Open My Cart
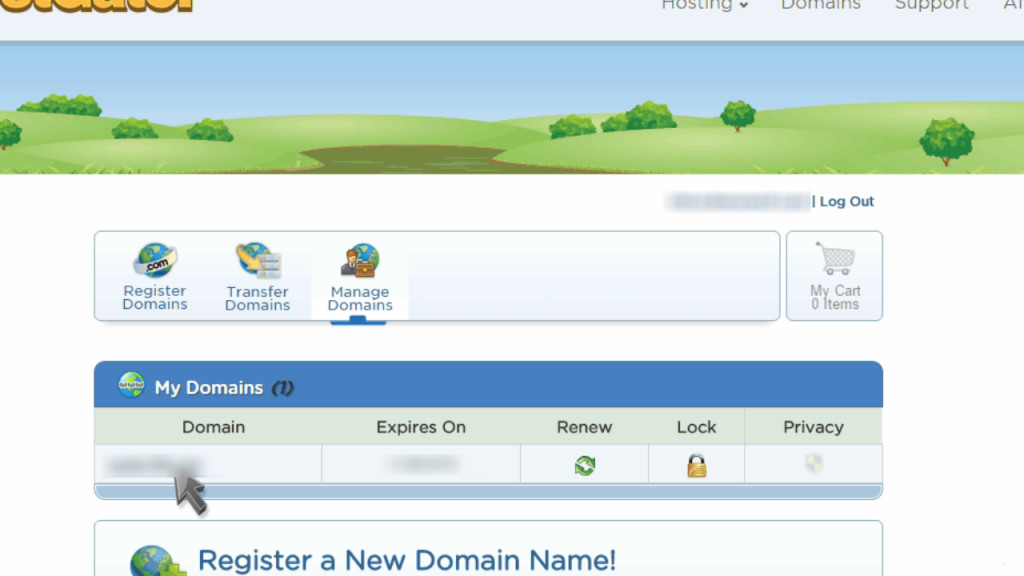This screenshot has height=576, width=1024. point(834,276)
